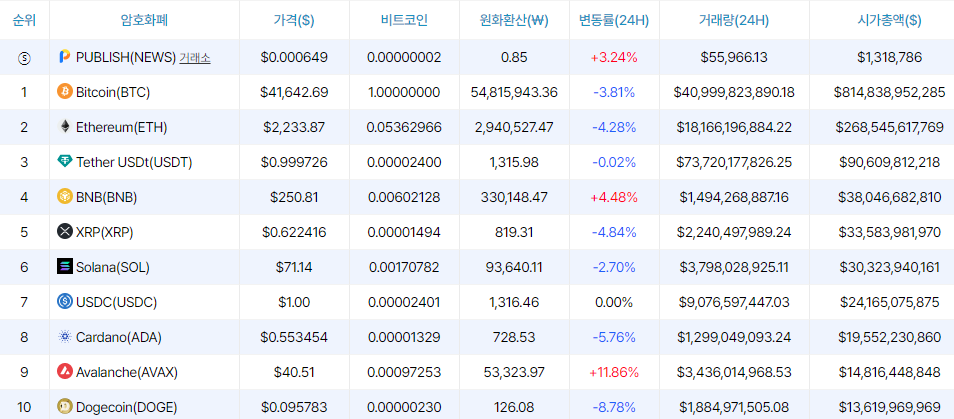
Task: Click the Bitcoin orange coin icon
Action: tap(64, 92)
